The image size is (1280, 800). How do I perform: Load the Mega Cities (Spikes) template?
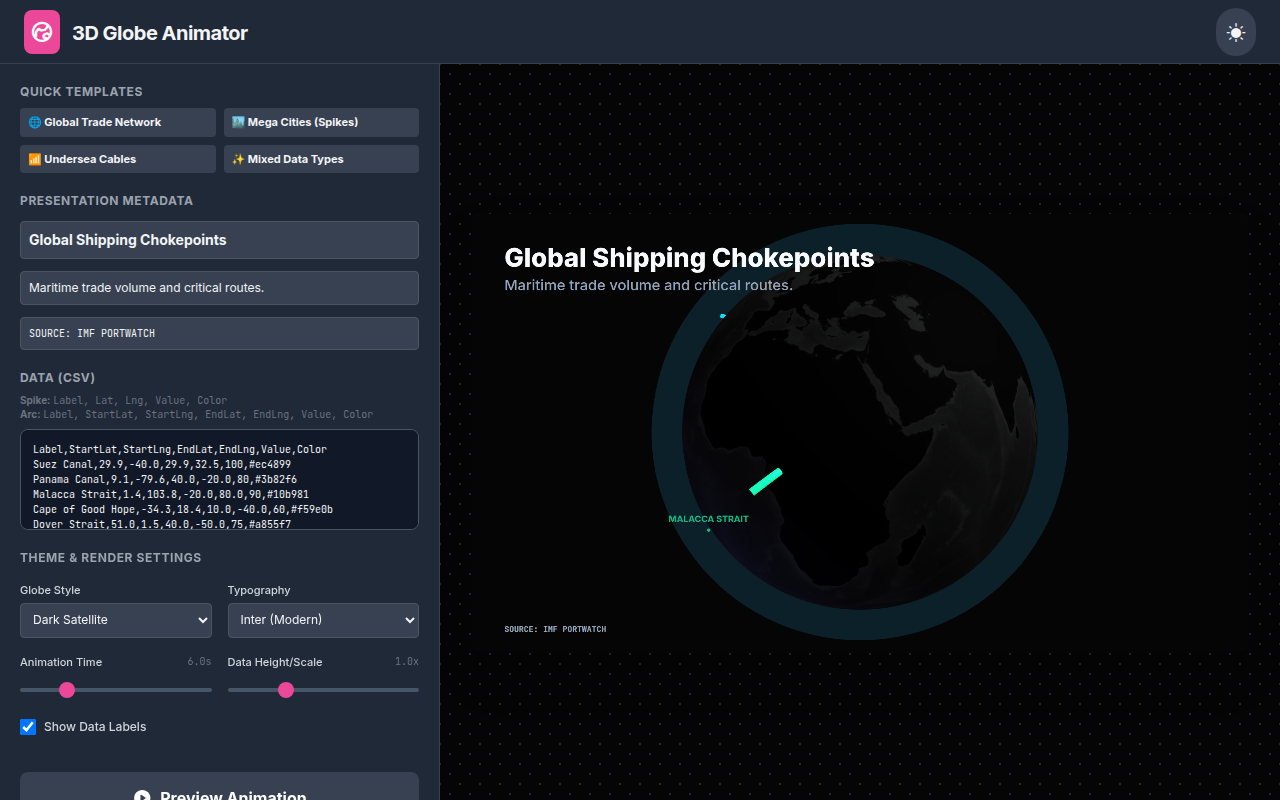(321, 122)
